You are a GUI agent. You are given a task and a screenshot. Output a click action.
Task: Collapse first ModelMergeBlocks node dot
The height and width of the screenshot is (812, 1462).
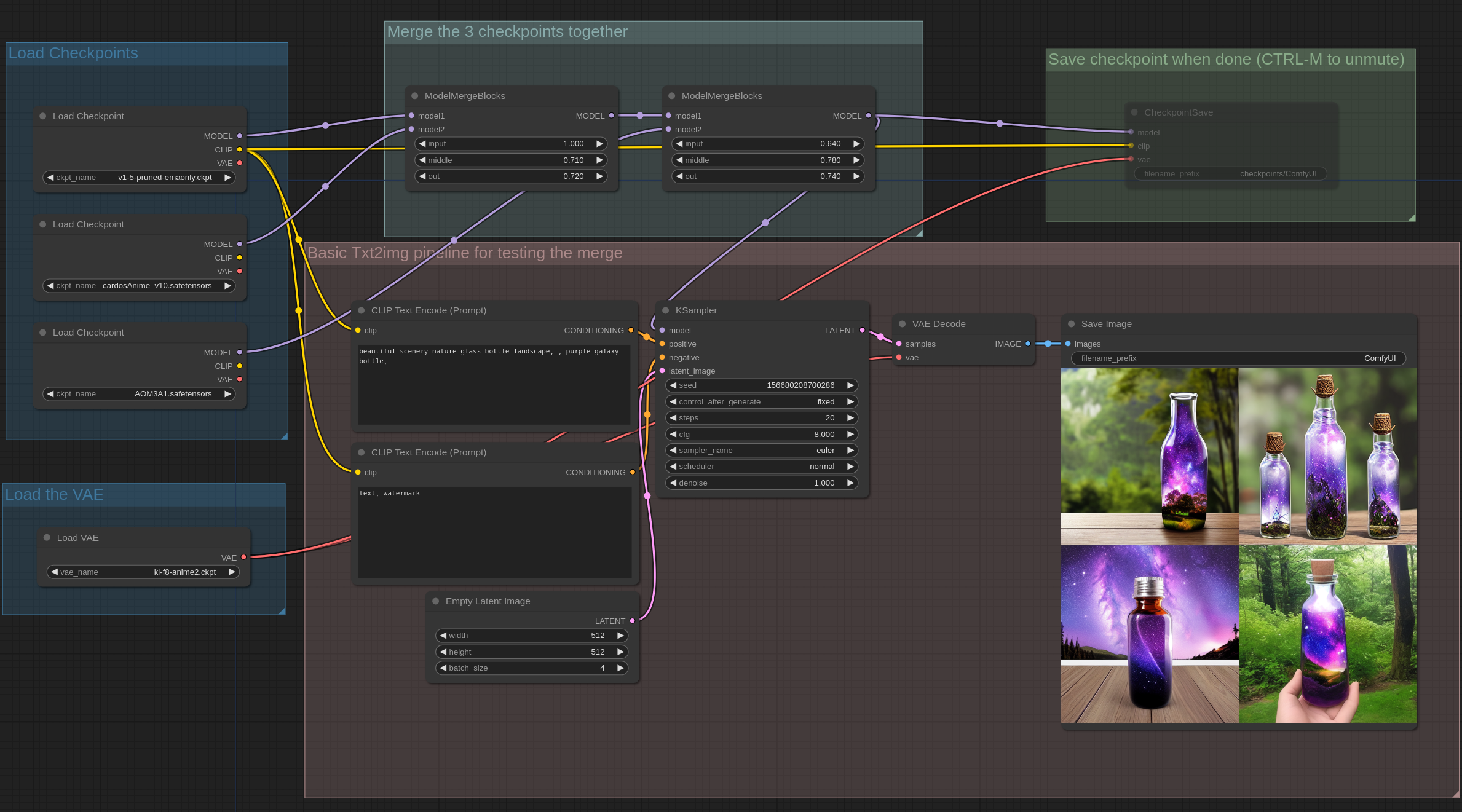414,96
